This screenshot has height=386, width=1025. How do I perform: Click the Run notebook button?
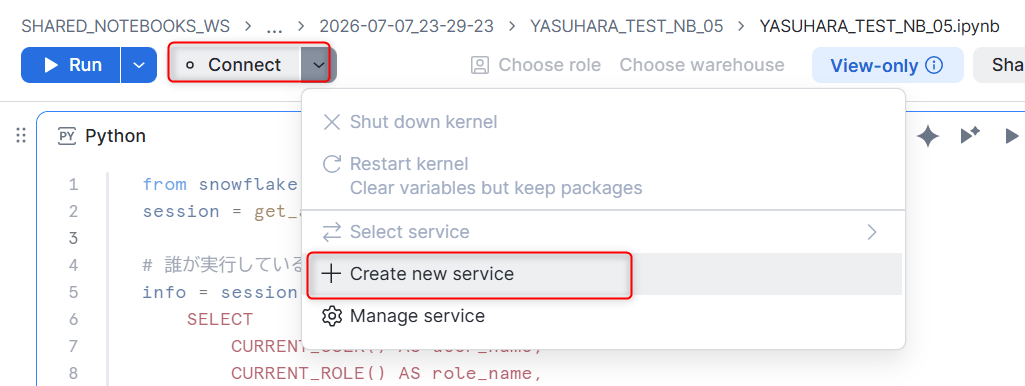tap(71, 65)
